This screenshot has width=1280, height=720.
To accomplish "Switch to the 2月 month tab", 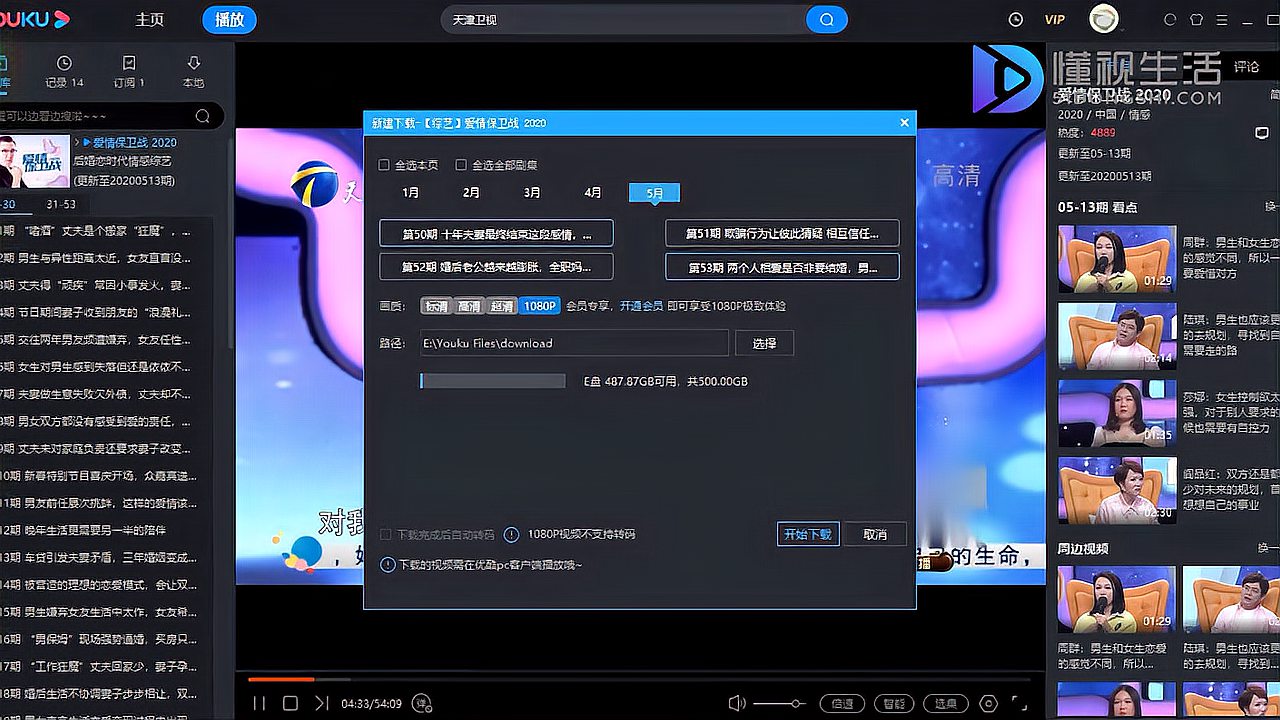I will pyautogui.click(x=471, y=192).
